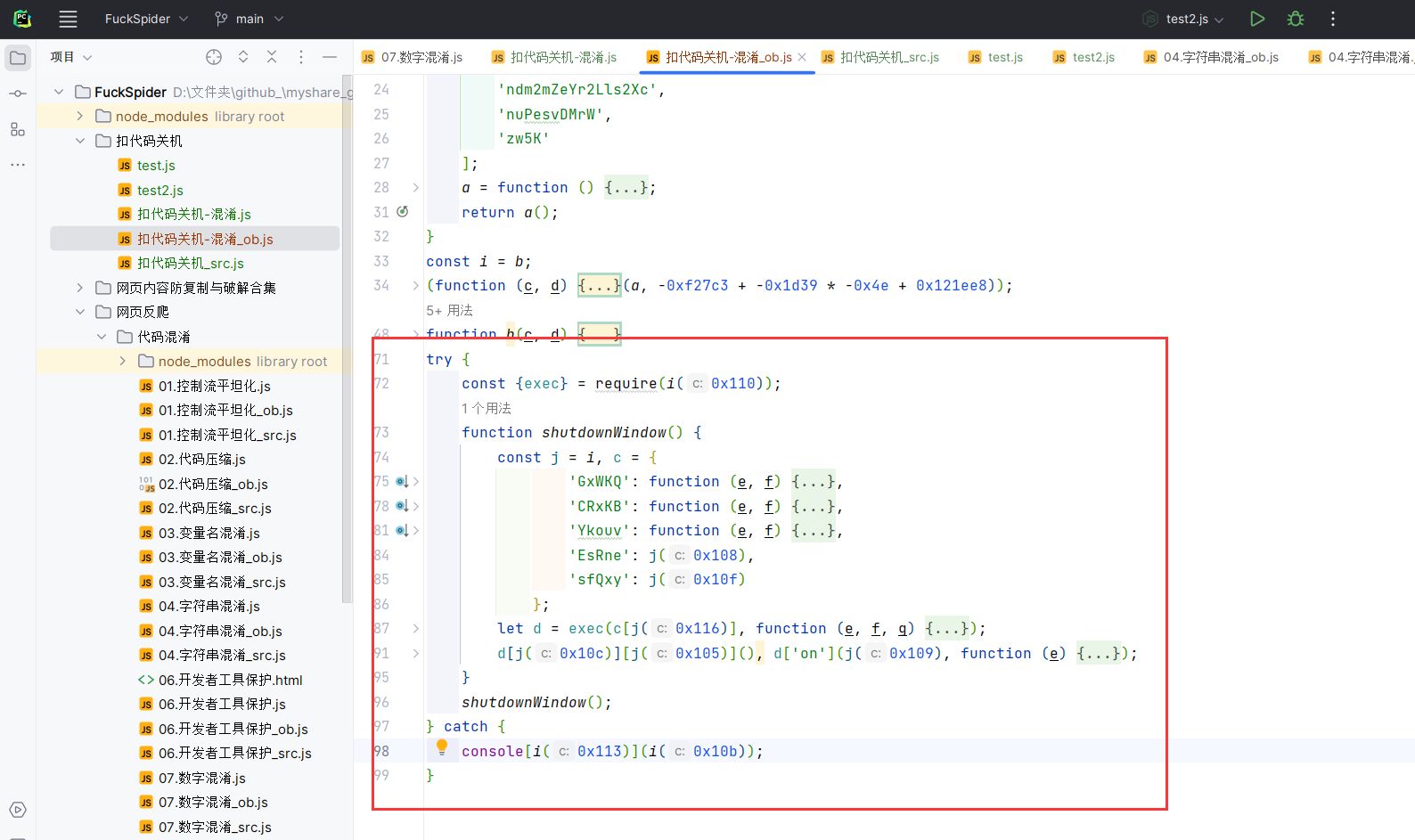
Task: Collapse the 扣代码关机 folder
Action: coord(80,141)
